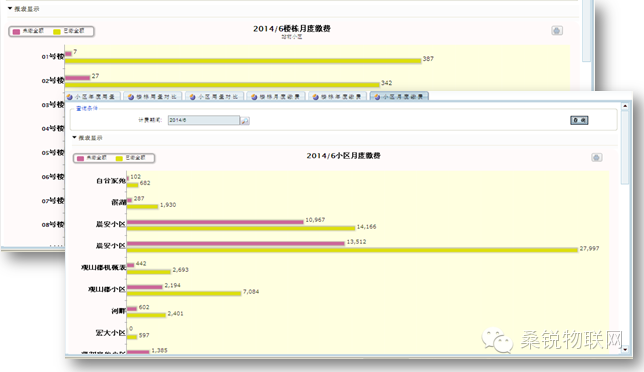Focus the 2014/6 billing period input field
The image size is (644, 372).
click(204, 120)
